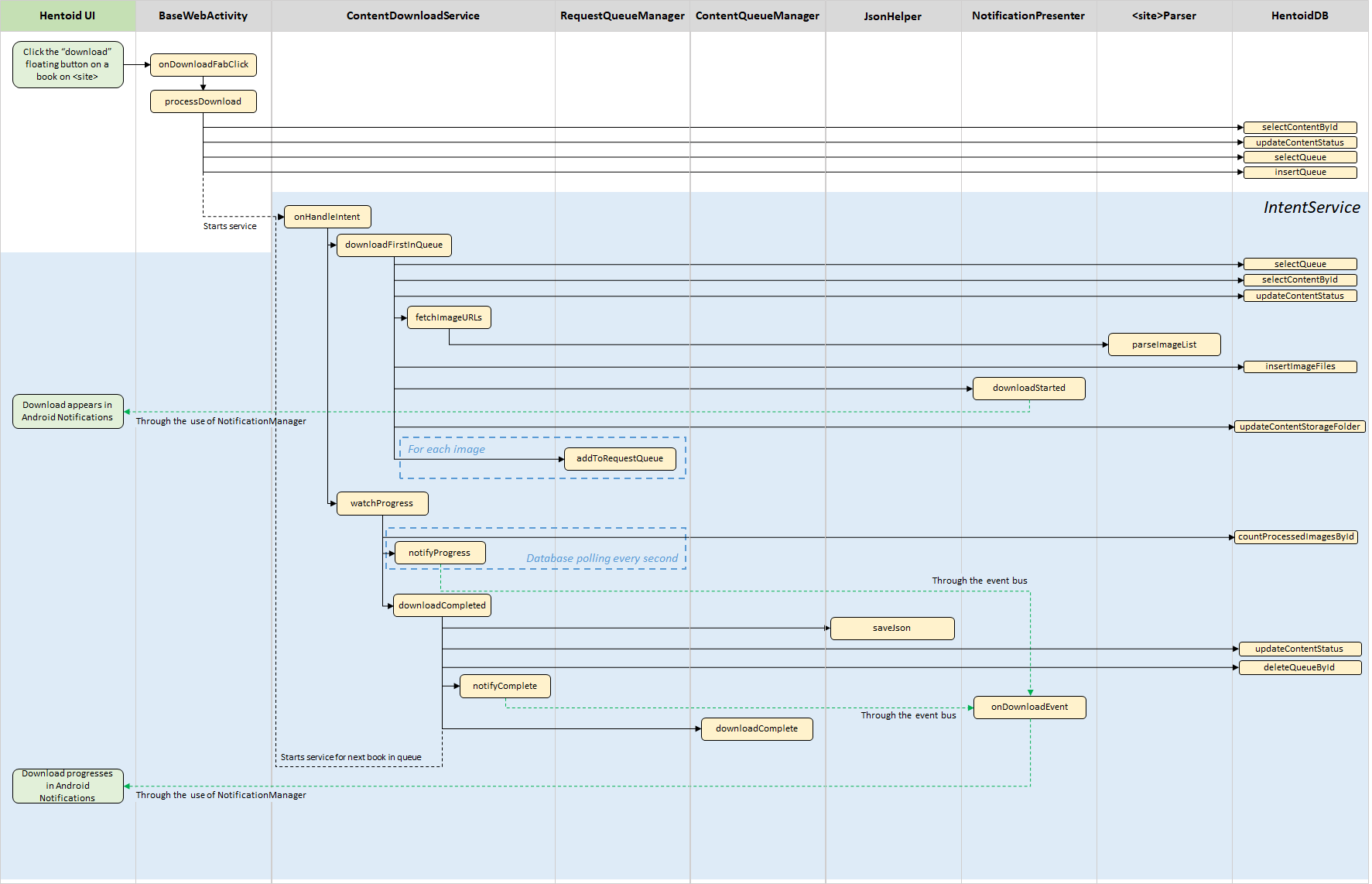This screenshot has width=1372, height=884.
Task: Select the downloadFirstInQueue node
Action: click(x=394, y=245)
